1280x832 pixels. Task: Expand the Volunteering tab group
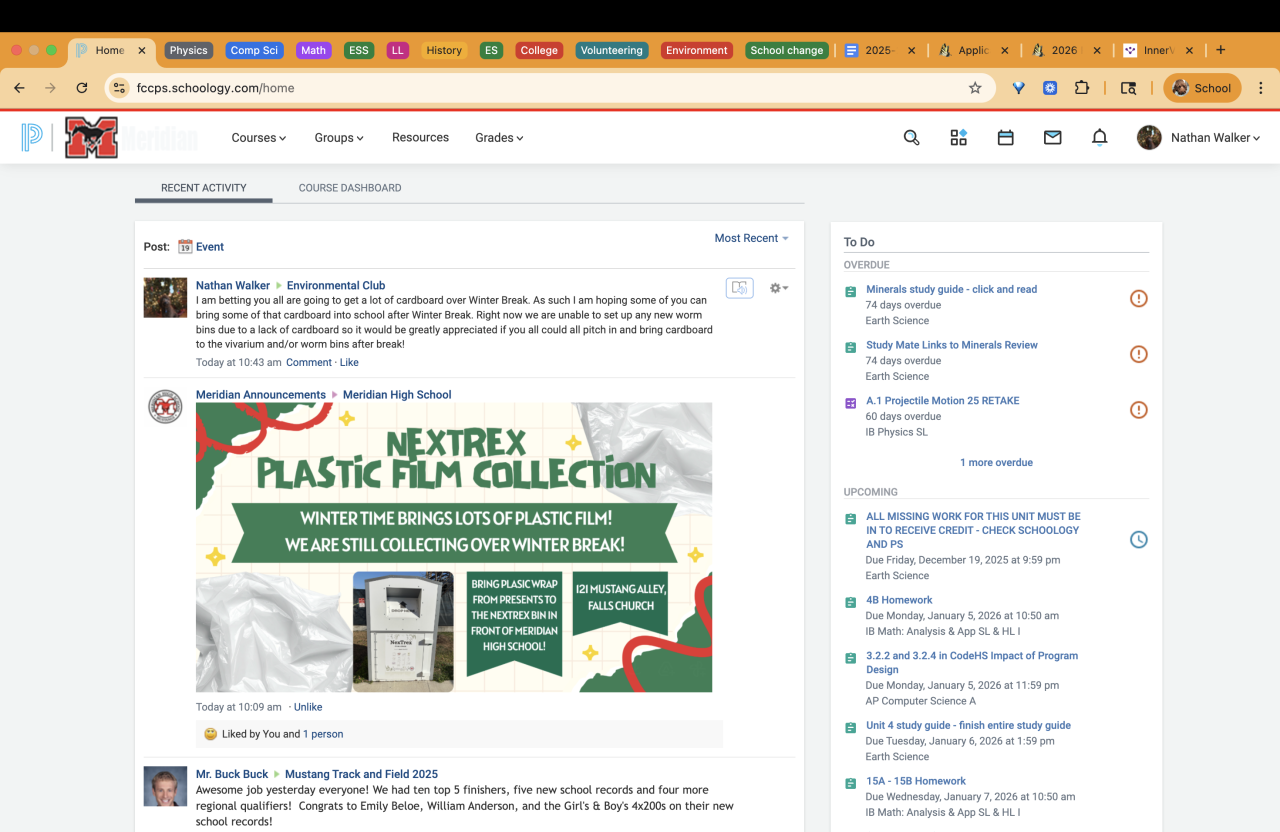pos(612,50)
